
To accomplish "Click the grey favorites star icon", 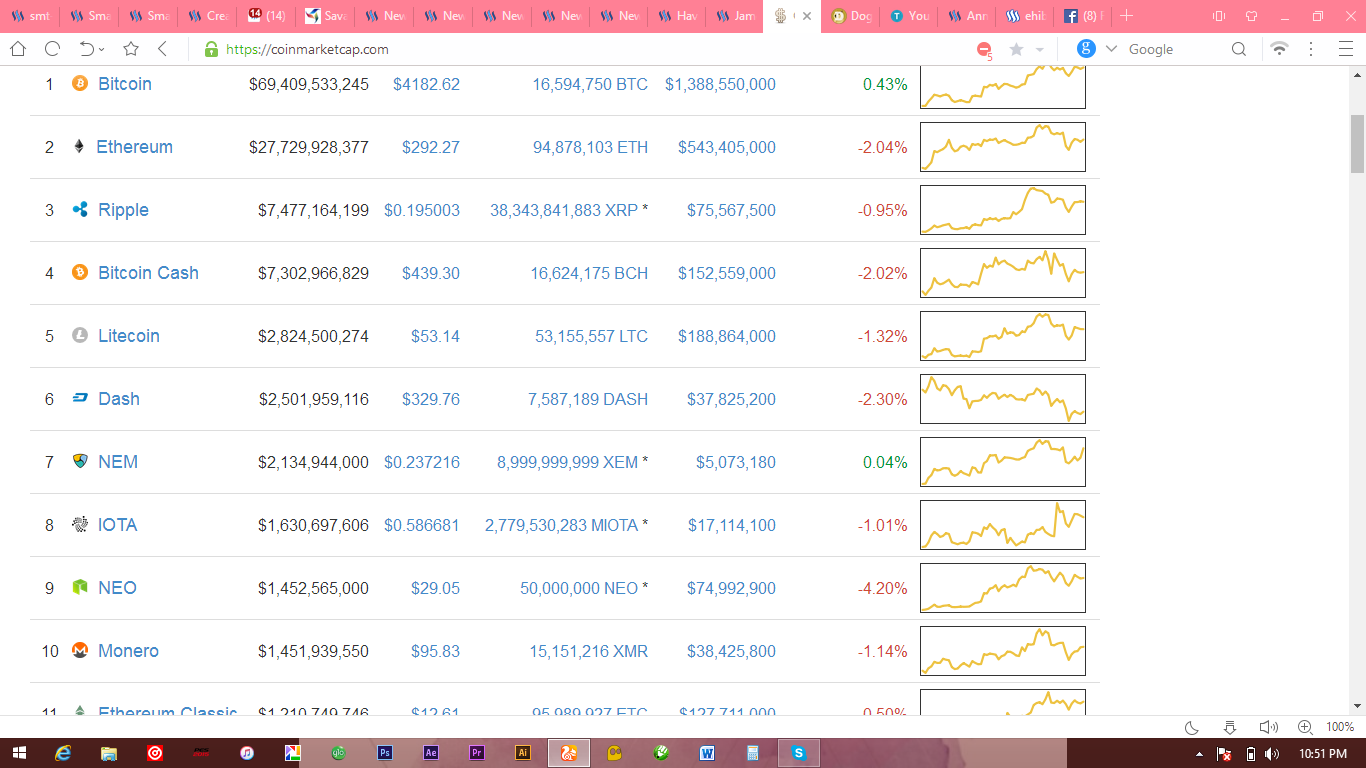I will (1017, 49).
